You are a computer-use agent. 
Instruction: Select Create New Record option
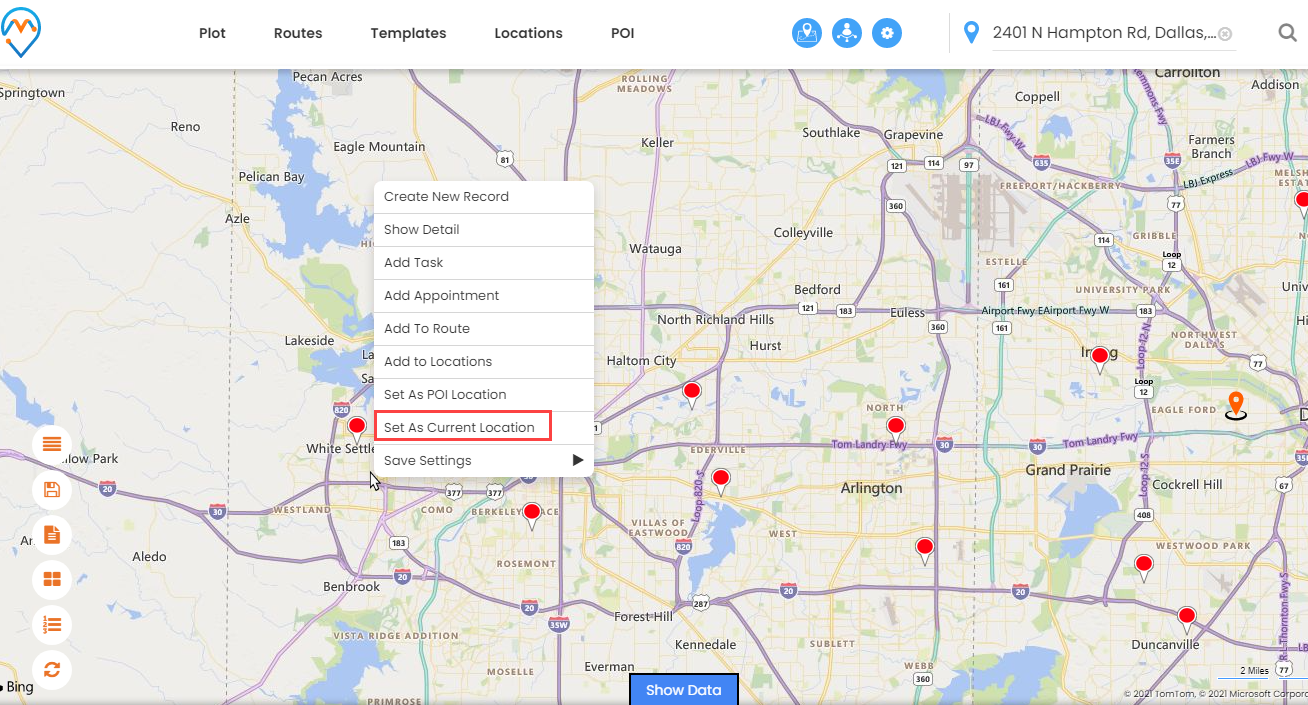(x=446, y=196)
